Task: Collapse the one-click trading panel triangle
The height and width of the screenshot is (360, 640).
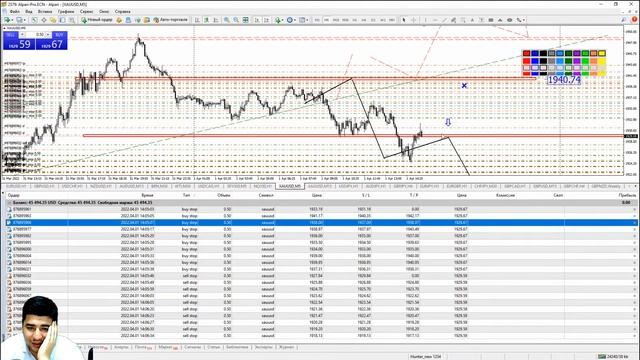Action: (x=4, y=28)
